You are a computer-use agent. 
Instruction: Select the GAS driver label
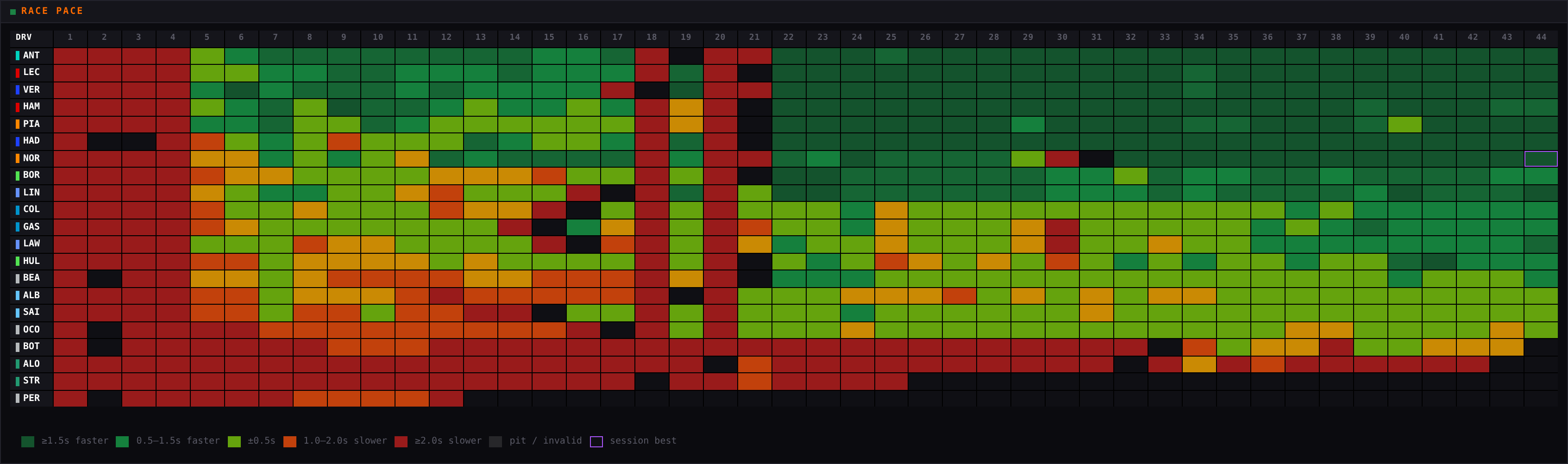click(31, 226)
